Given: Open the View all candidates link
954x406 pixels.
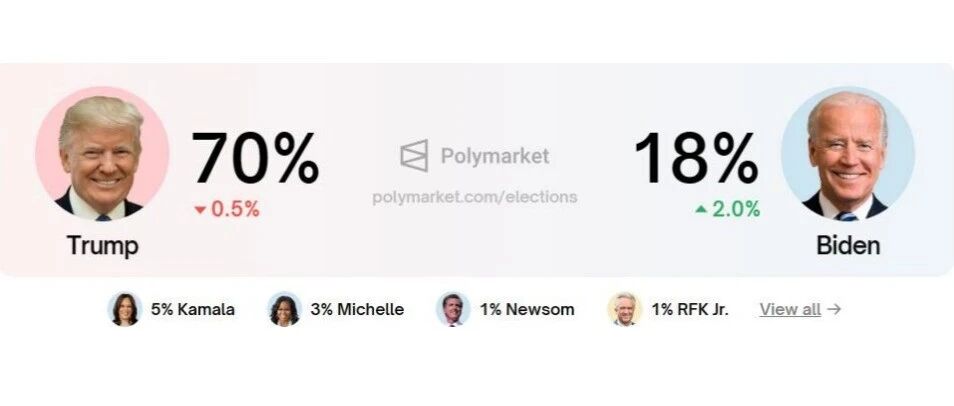Looking at the screenshot, I should click(790, 309).
